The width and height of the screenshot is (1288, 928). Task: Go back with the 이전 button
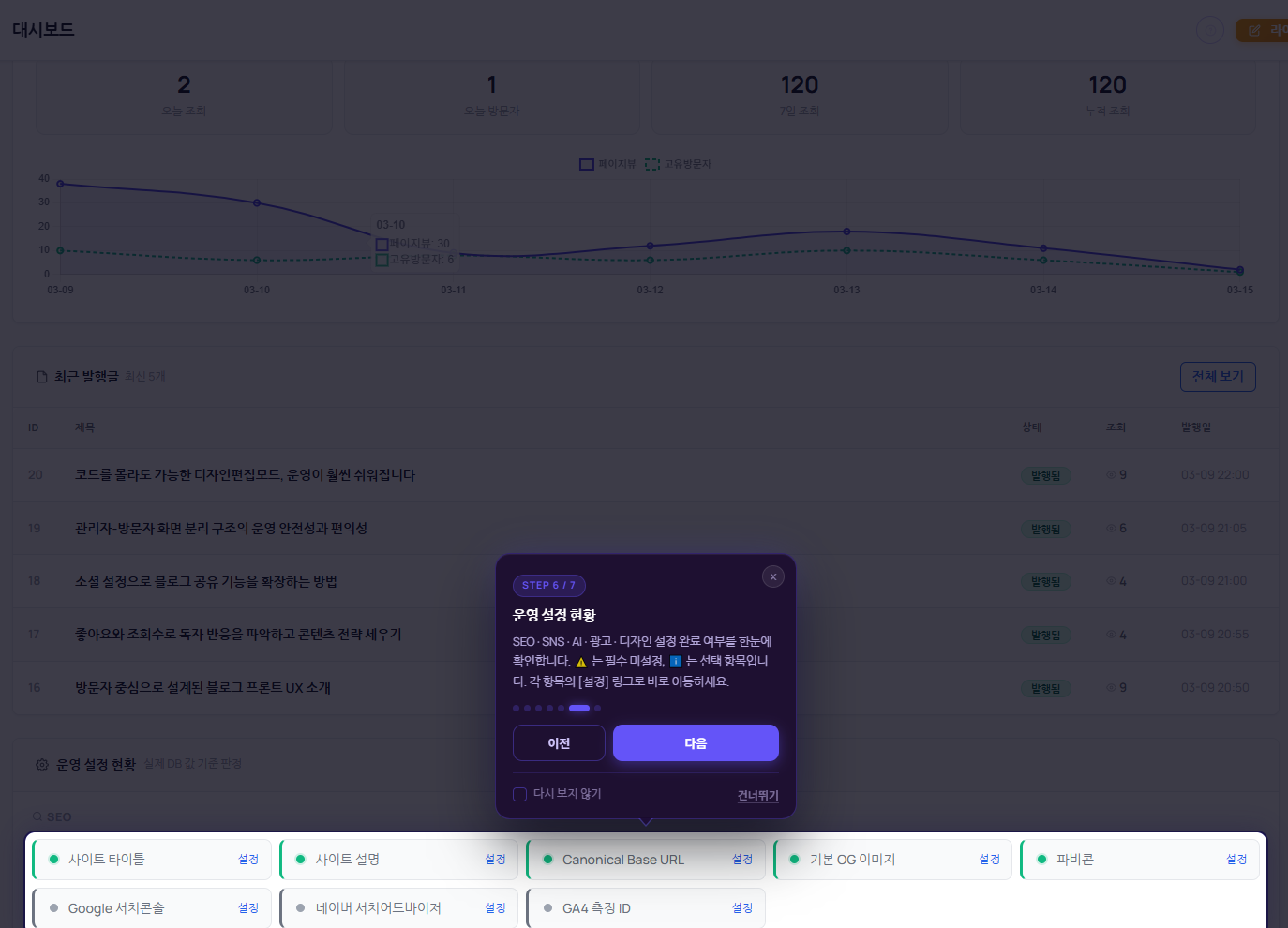tap(559, 743)
